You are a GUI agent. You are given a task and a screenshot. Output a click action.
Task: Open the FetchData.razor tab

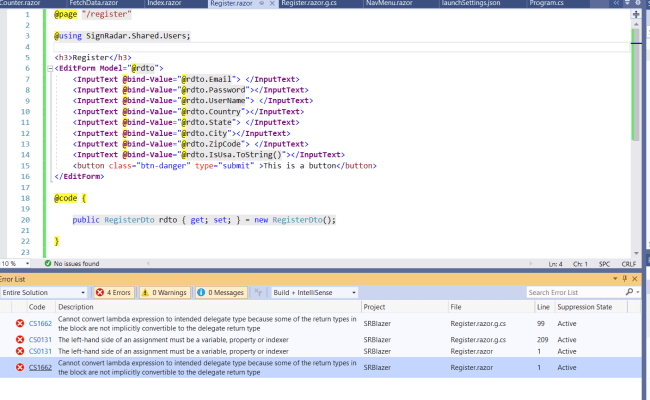pos(94,3)
